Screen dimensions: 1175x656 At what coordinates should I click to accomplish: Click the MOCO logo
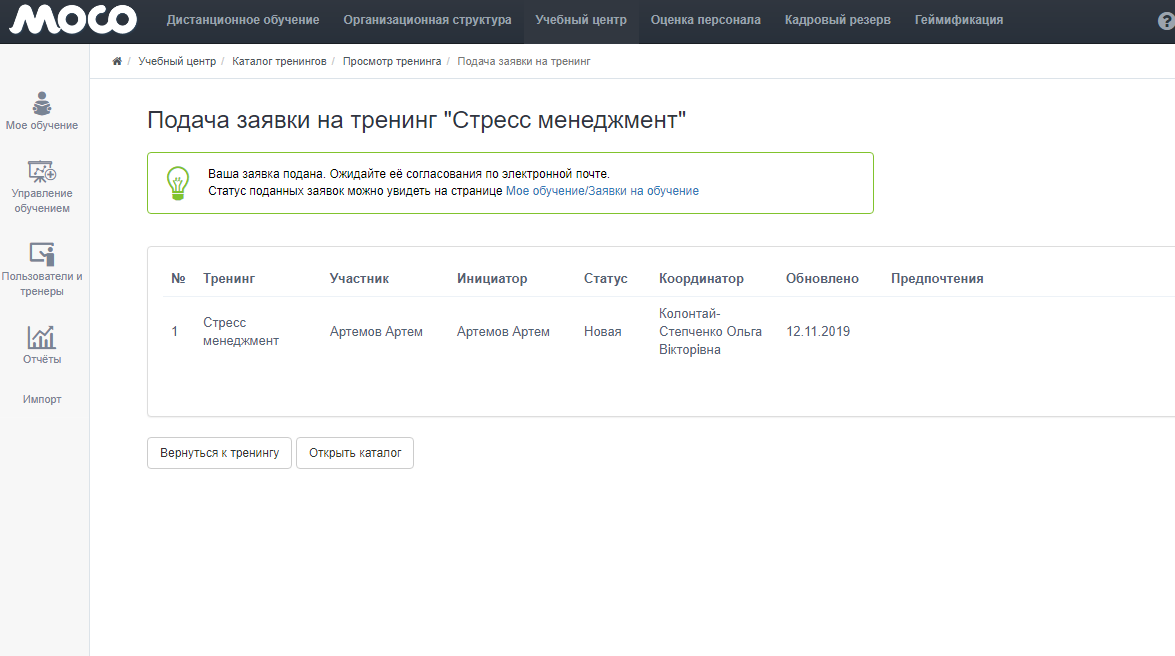click(x=72, y=20)
